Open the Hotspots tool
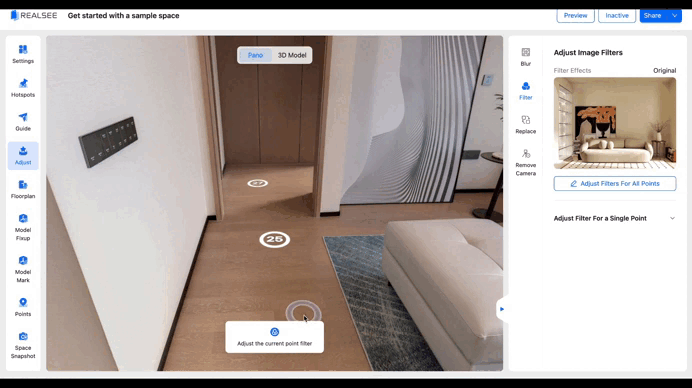Image resolution: width=692 pixels, height=388 pixels. click(23, 88)
